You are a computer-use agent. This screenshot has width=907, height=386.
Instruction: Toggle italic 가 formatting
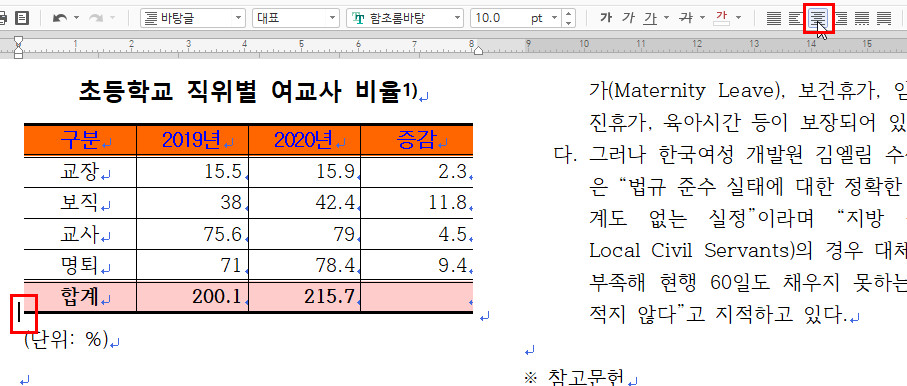pos(628,18)
